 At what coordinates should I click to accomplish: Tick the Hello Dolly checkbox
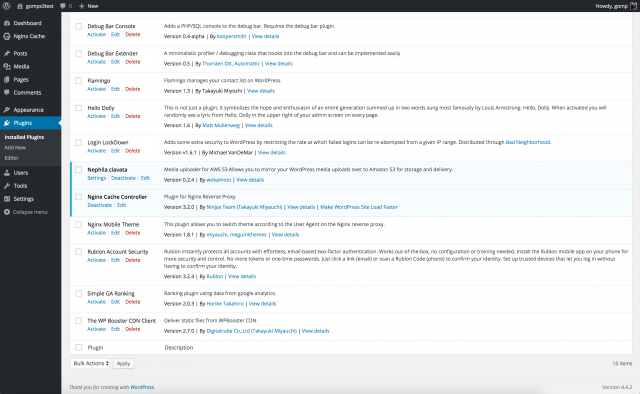tap(78, 108)
